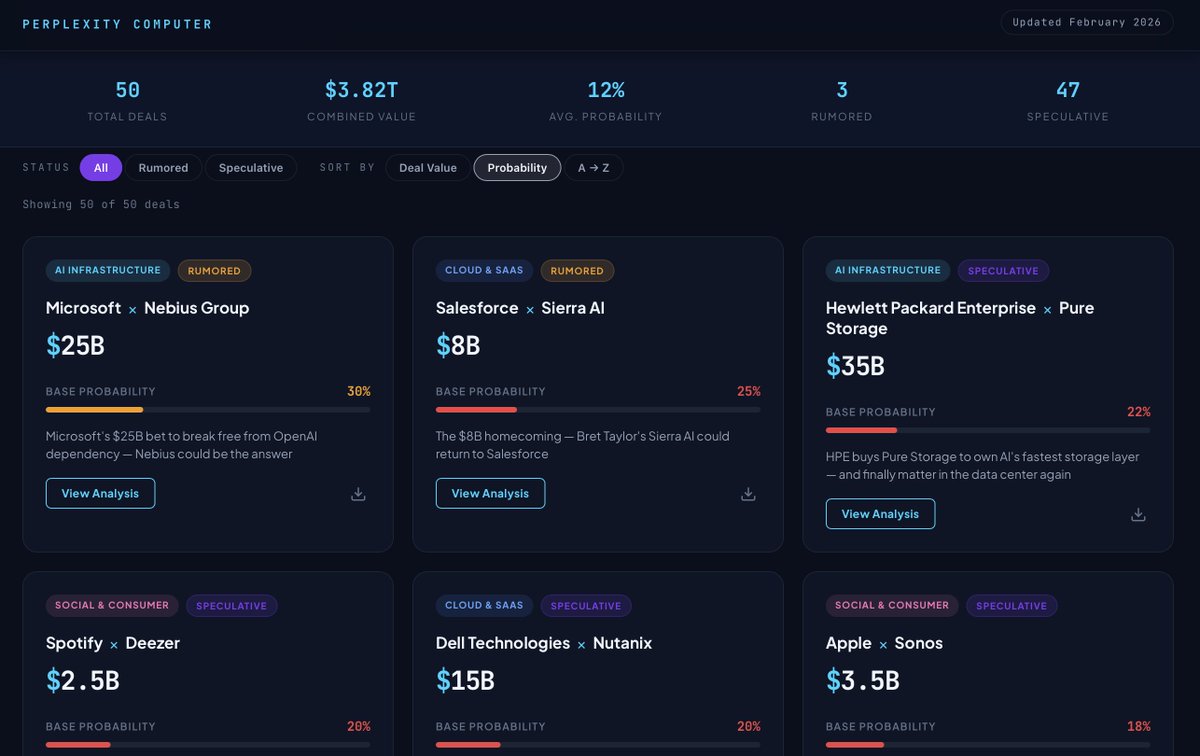Click the Microsoft × Nebius Group title
Image resolution: width=1200 pixels, height=756 pixels.
[x=147, y=308]
